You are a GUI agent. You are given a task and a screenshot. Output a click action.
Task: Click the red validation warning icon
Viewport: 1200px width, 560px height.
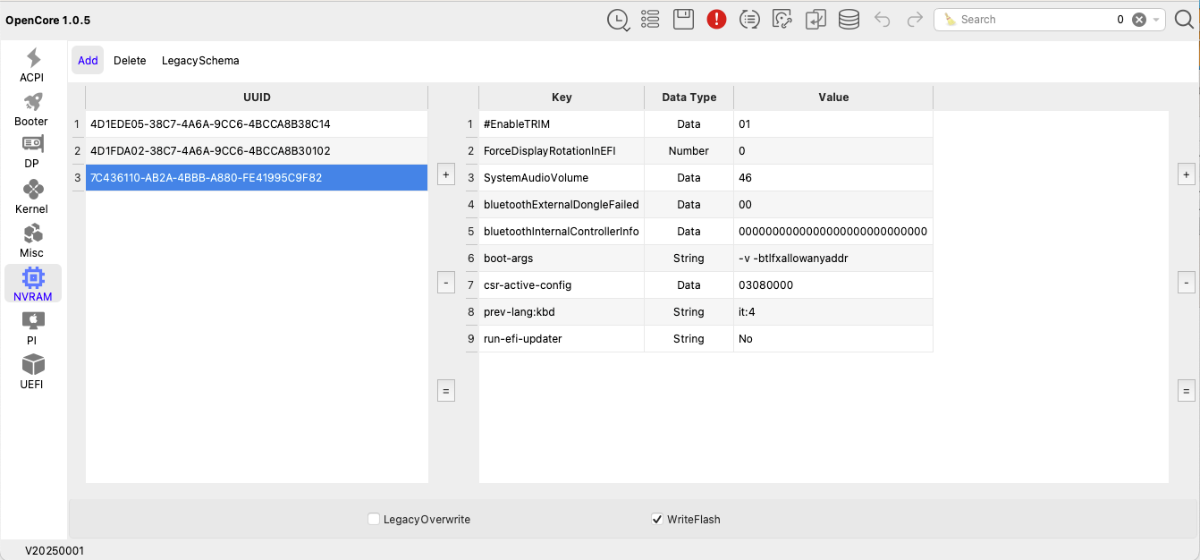point(716,19)
